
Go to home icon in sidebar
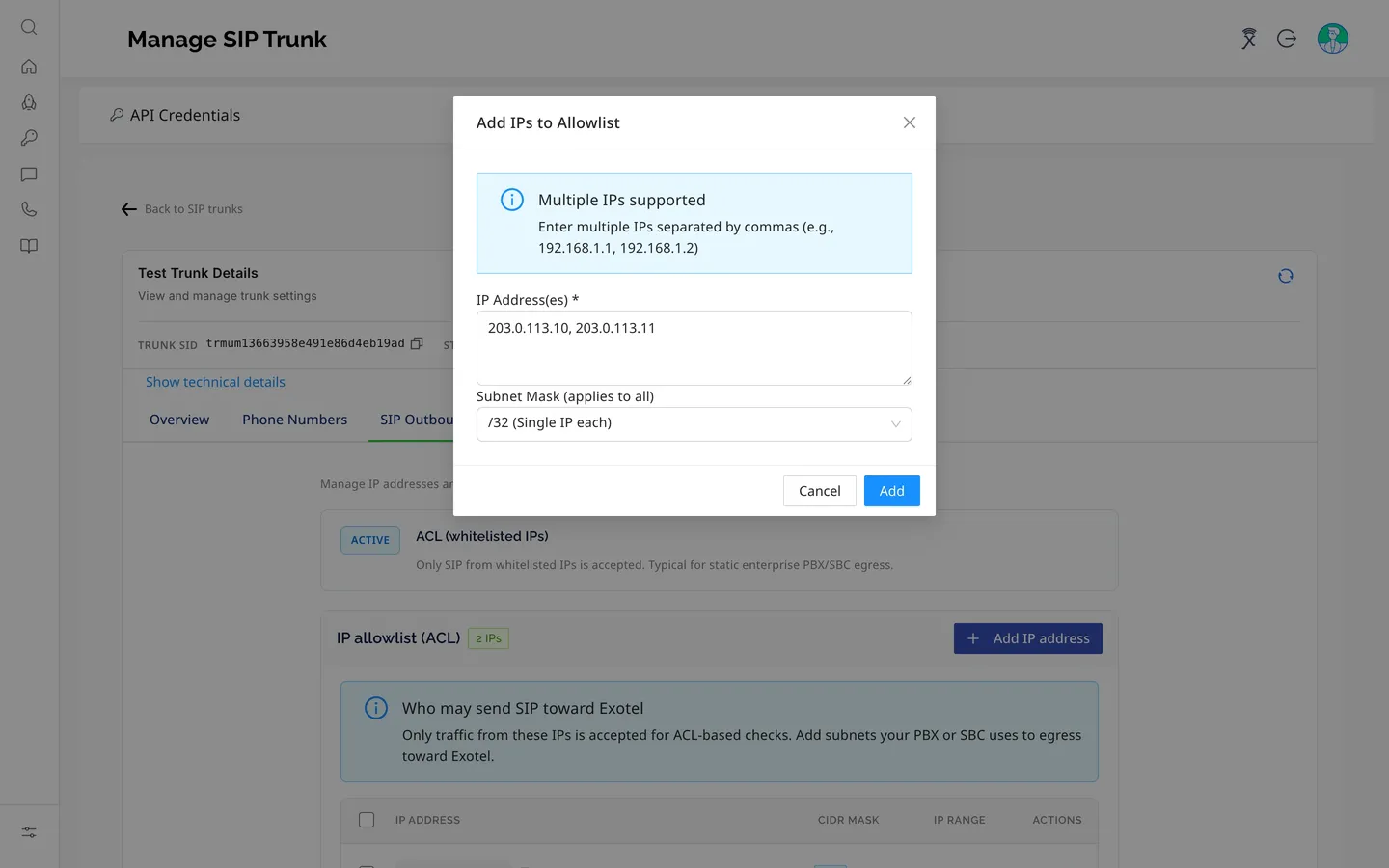[x=29, y=67]
